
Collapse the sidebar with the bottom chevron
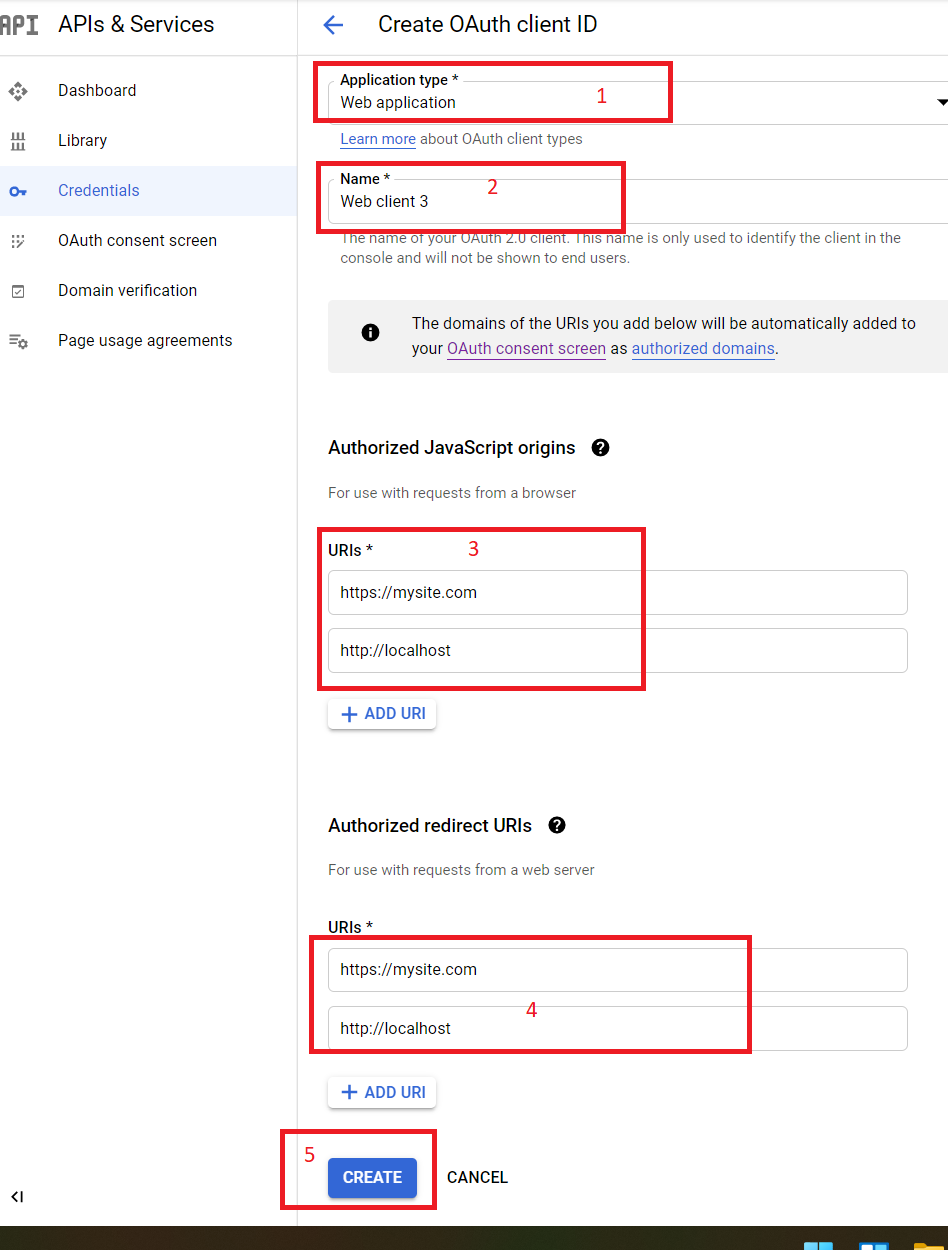(17, 1196)
